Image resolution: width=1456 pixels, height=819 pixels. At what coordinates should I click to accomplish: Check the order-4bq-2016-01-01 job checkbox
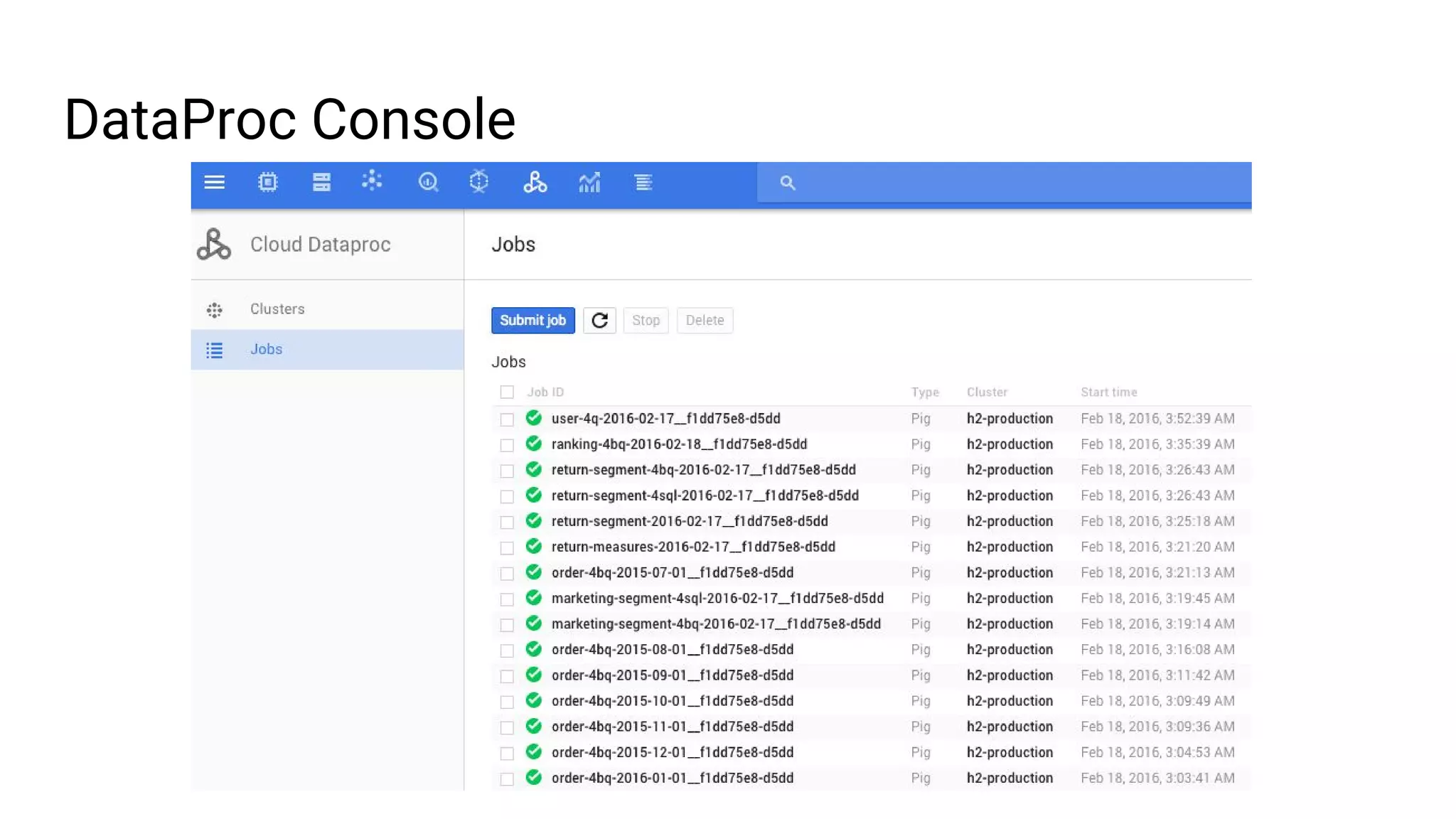(x=507, y=778)
